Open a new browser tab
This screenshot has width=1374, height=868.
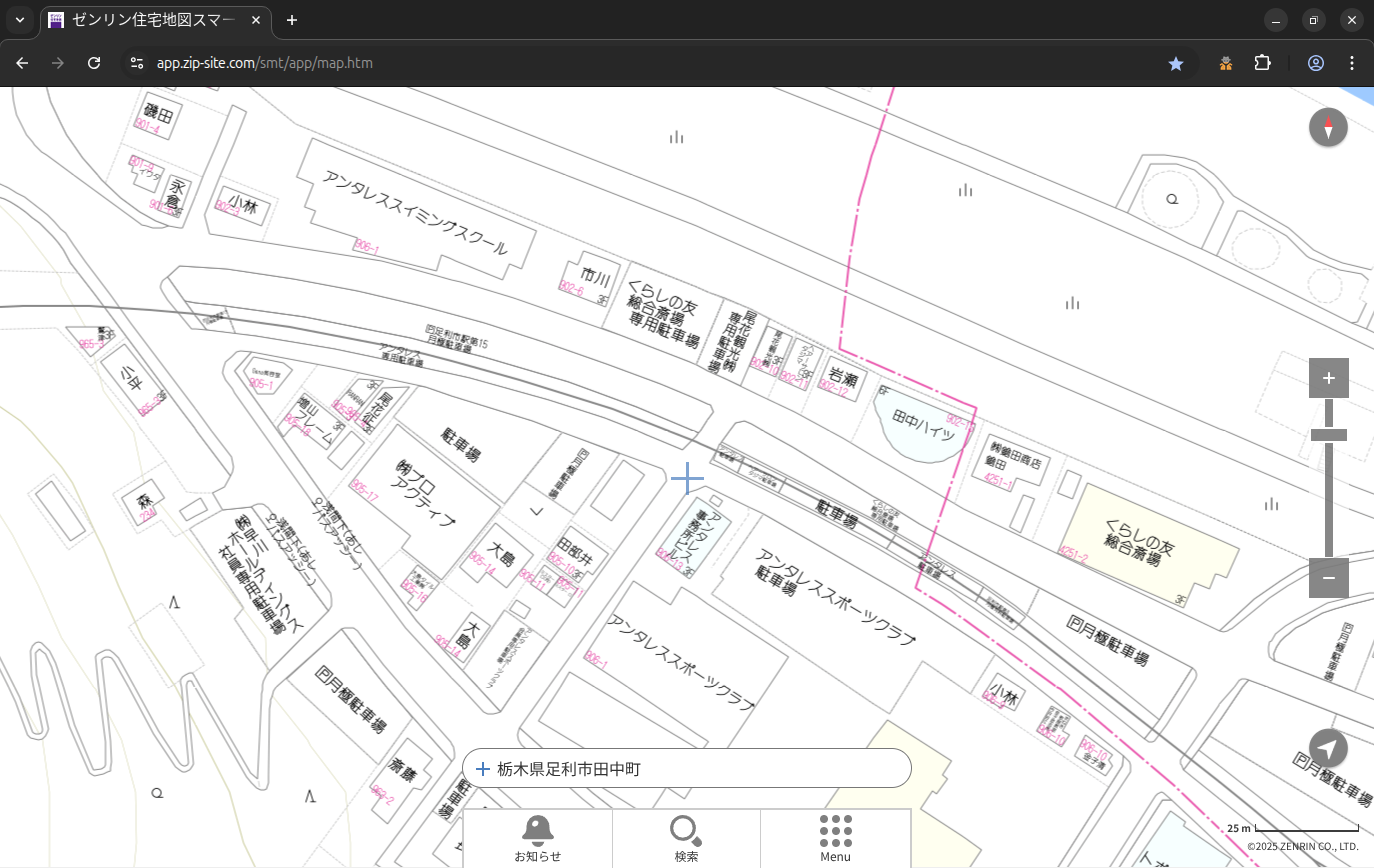pos(292,20)
